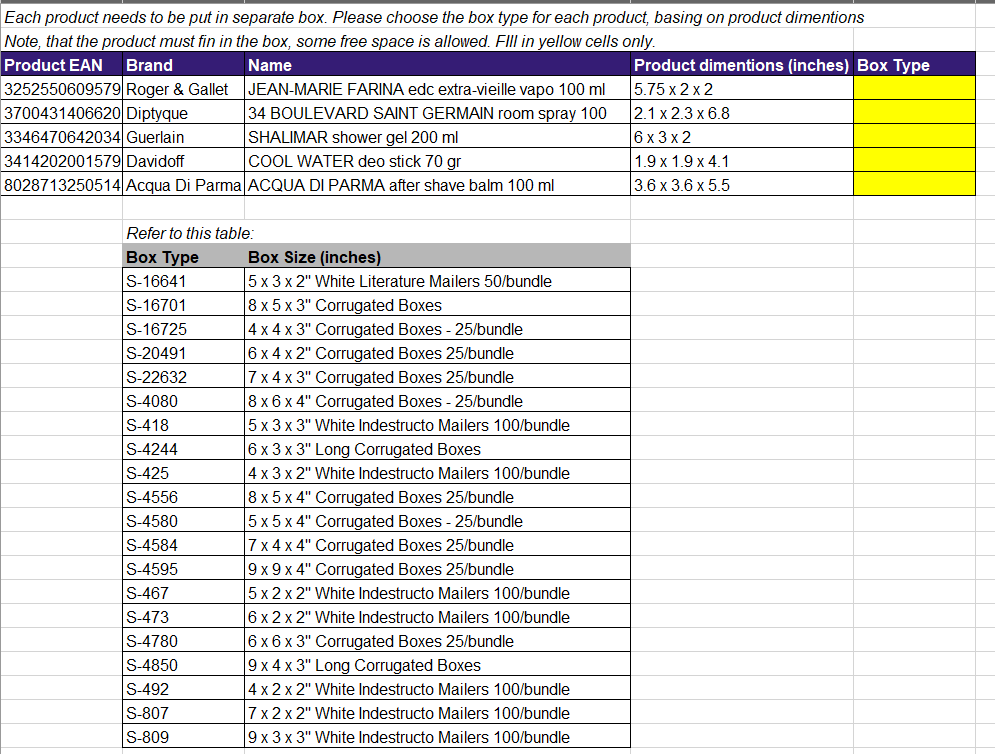Click the Acqua Di Parma brand cell
This screenshot has width=995, height=754.
point(183,185)
